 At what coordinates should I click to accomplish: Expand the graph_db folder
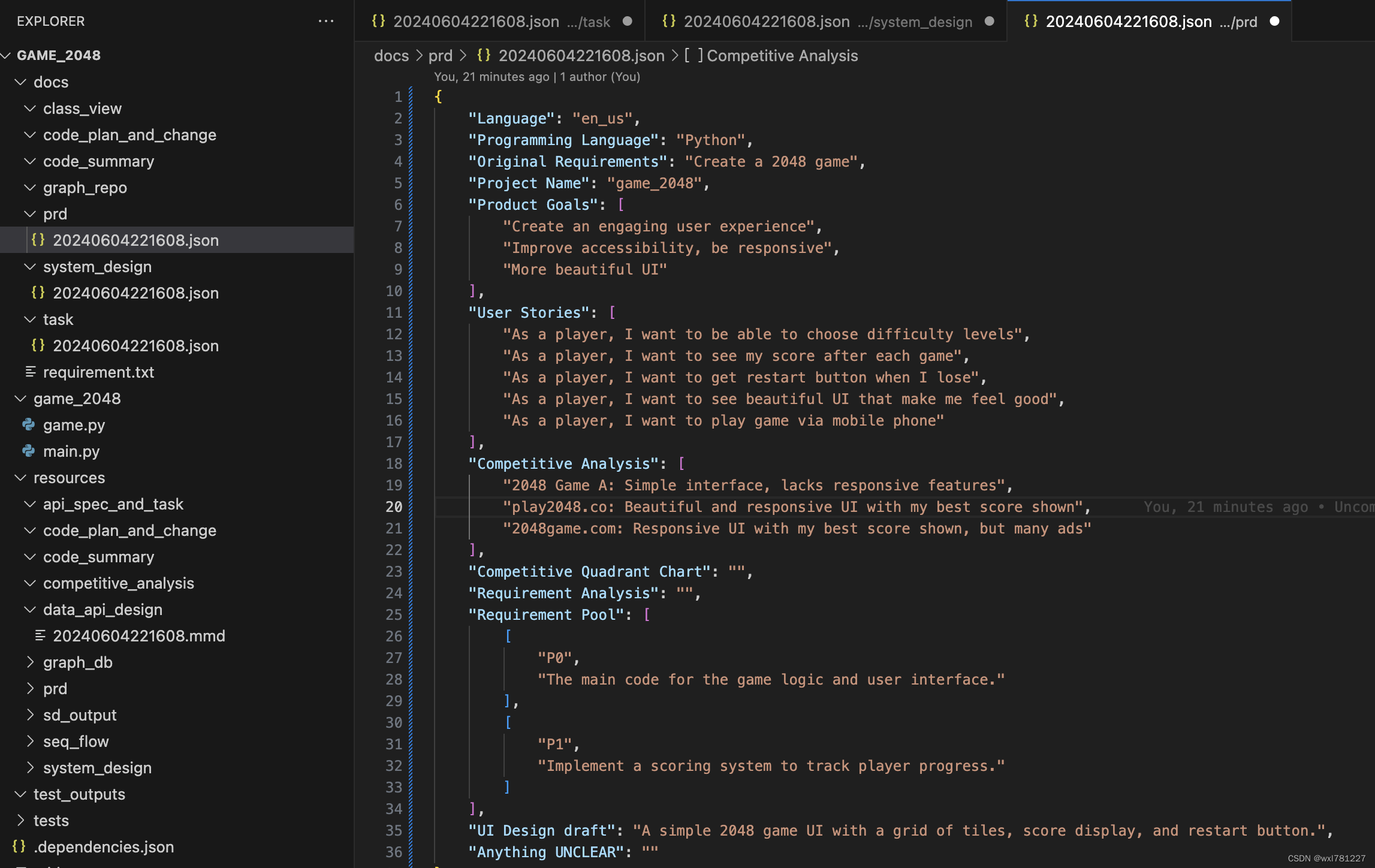(x=30, y=662)
